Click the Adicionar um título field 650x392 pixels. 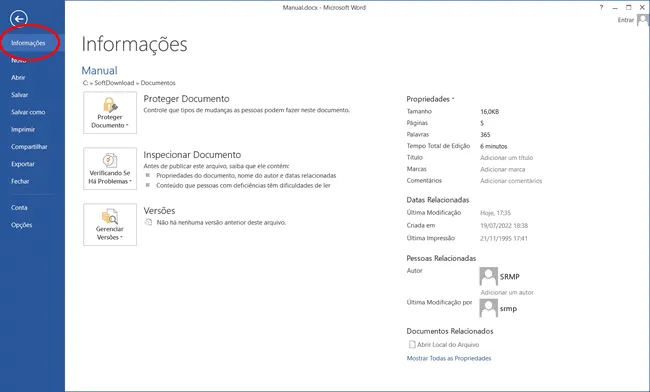(507, 158)
